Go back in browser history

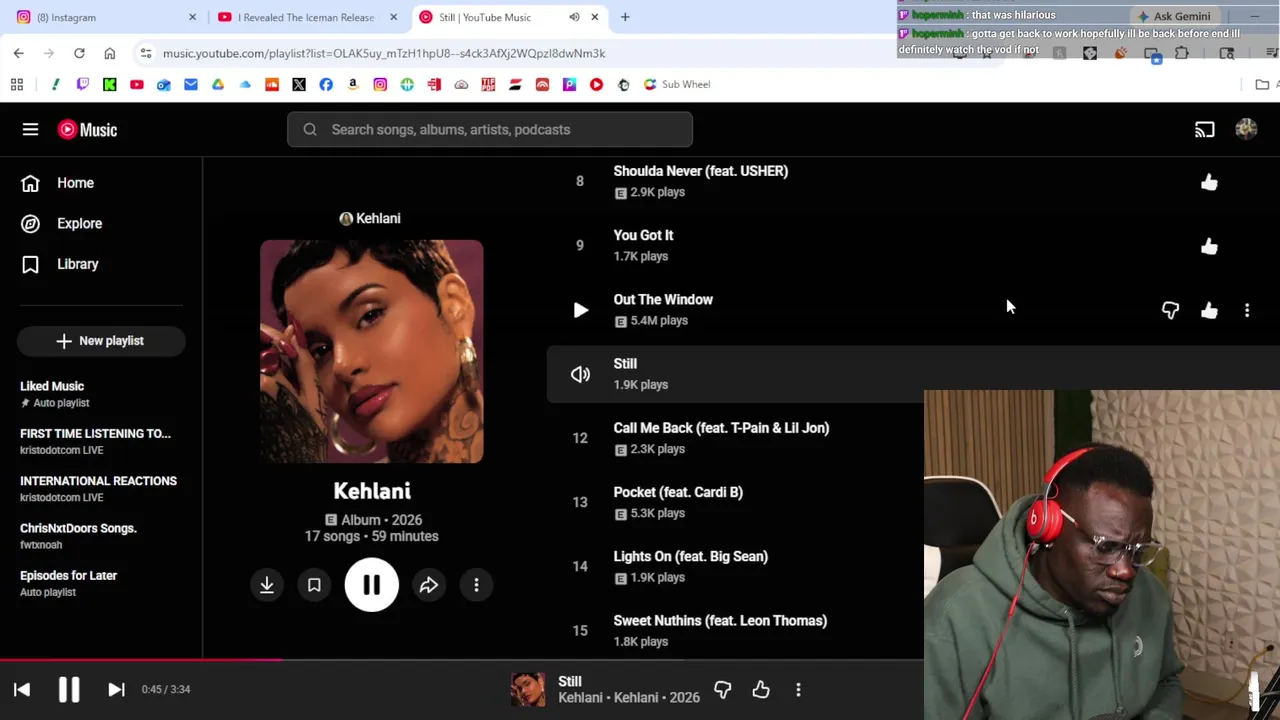(x=19, y=53)
